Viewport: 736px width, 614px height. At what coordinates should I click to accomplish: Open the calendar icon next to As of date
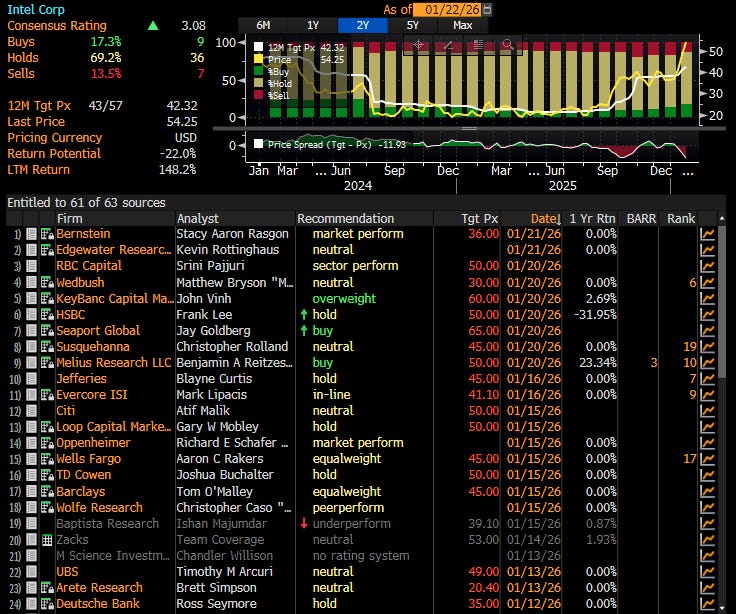click(487, 9)
